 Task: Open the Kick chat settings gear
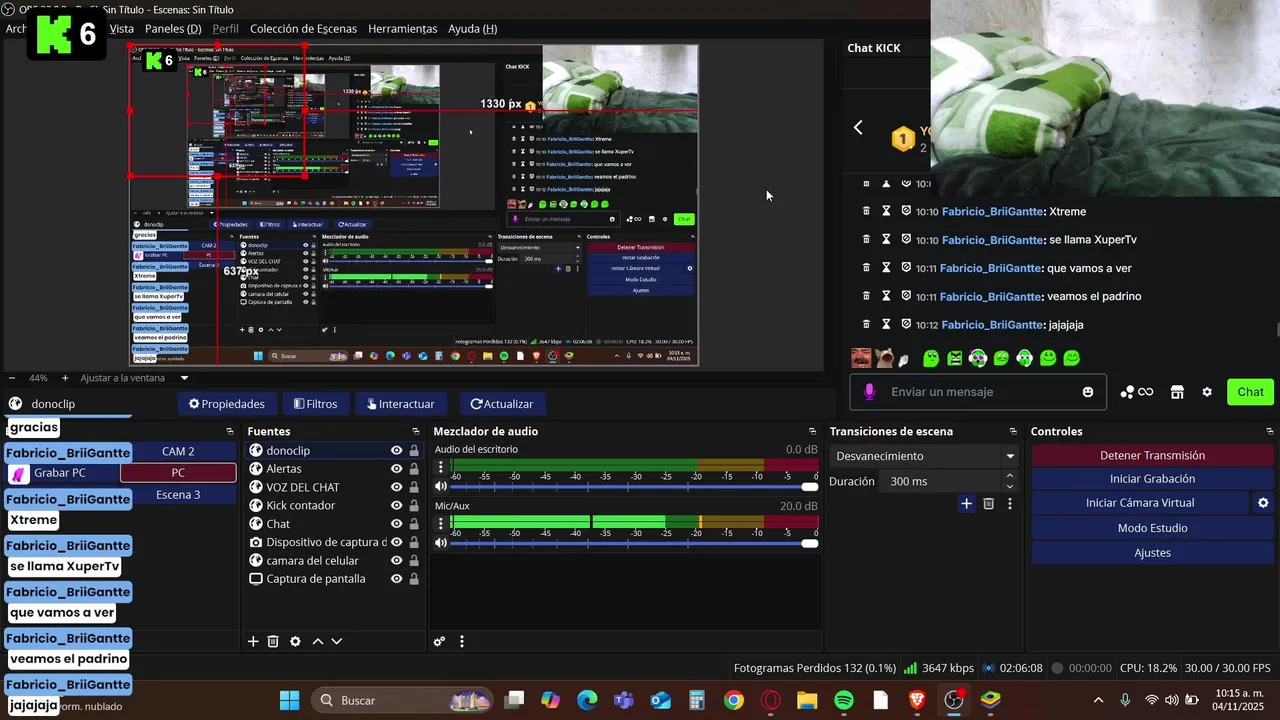pyautogui.click(x=1207, y=392)
